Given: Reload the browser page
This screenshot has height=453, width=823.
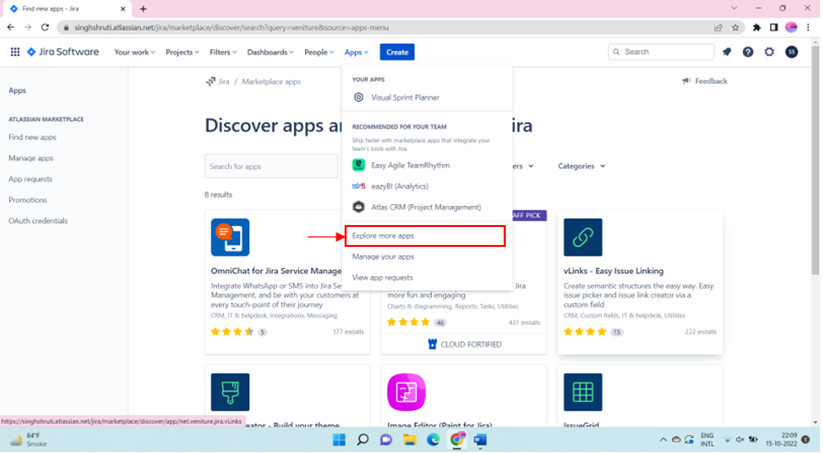Looking at the screenshot, I should coord(45,27).
